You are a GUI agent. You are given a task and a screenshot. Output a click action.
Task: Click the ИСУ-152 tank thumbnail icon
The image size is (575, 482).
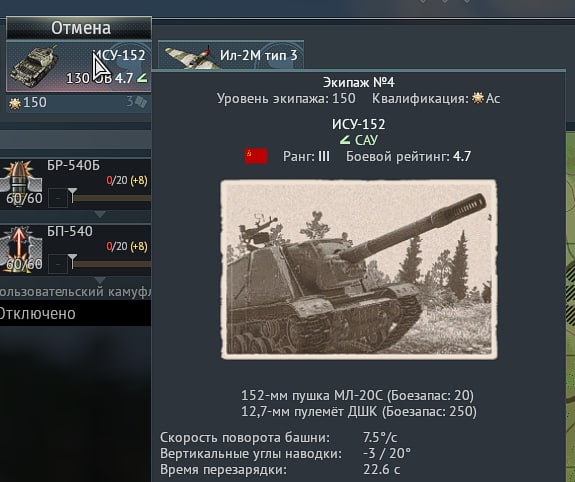click(34, 66)
